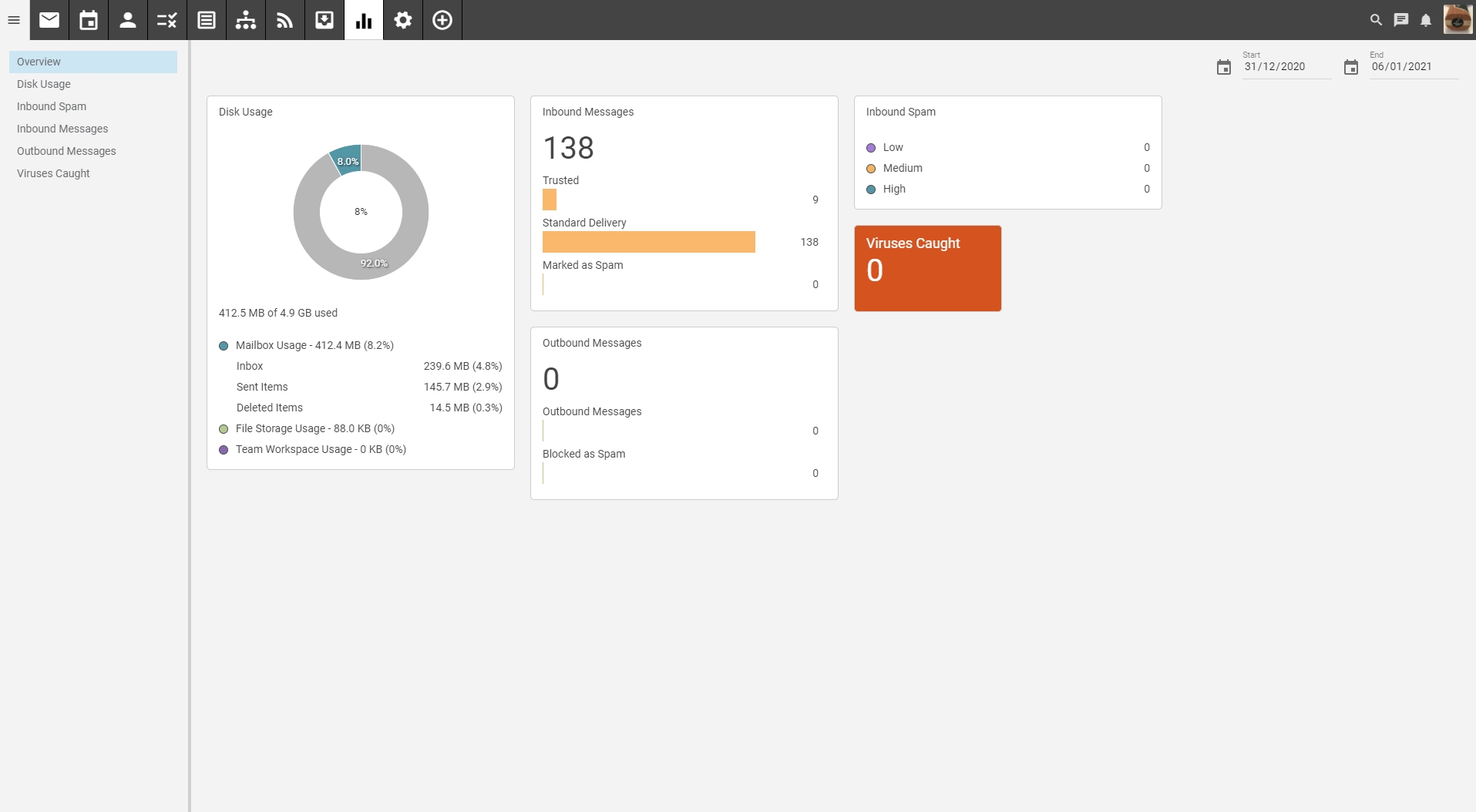Open the Viruses Caught orange tile
Screen dimensions: 1476x812
tap(927, 268)
